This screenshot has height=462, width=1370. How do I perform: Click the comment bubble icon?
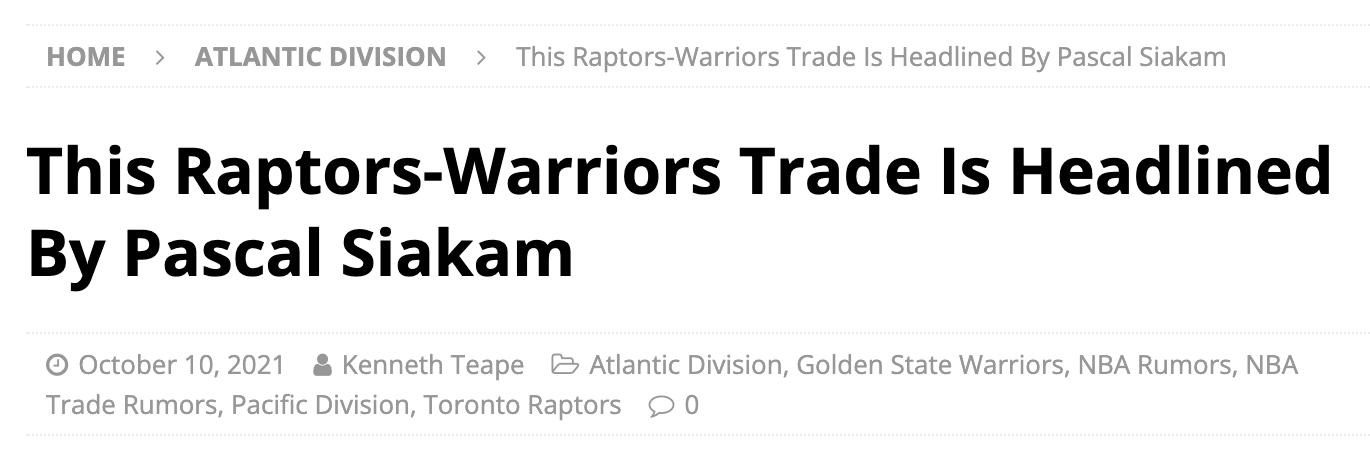tap(660, 406)
